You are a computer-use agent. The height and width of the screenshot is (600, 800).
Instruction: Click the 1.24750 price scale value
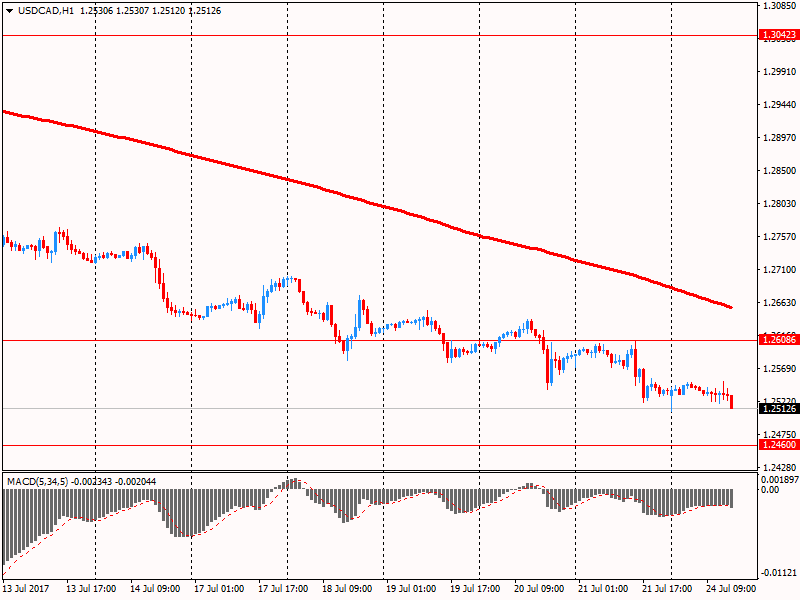(779, 434)
